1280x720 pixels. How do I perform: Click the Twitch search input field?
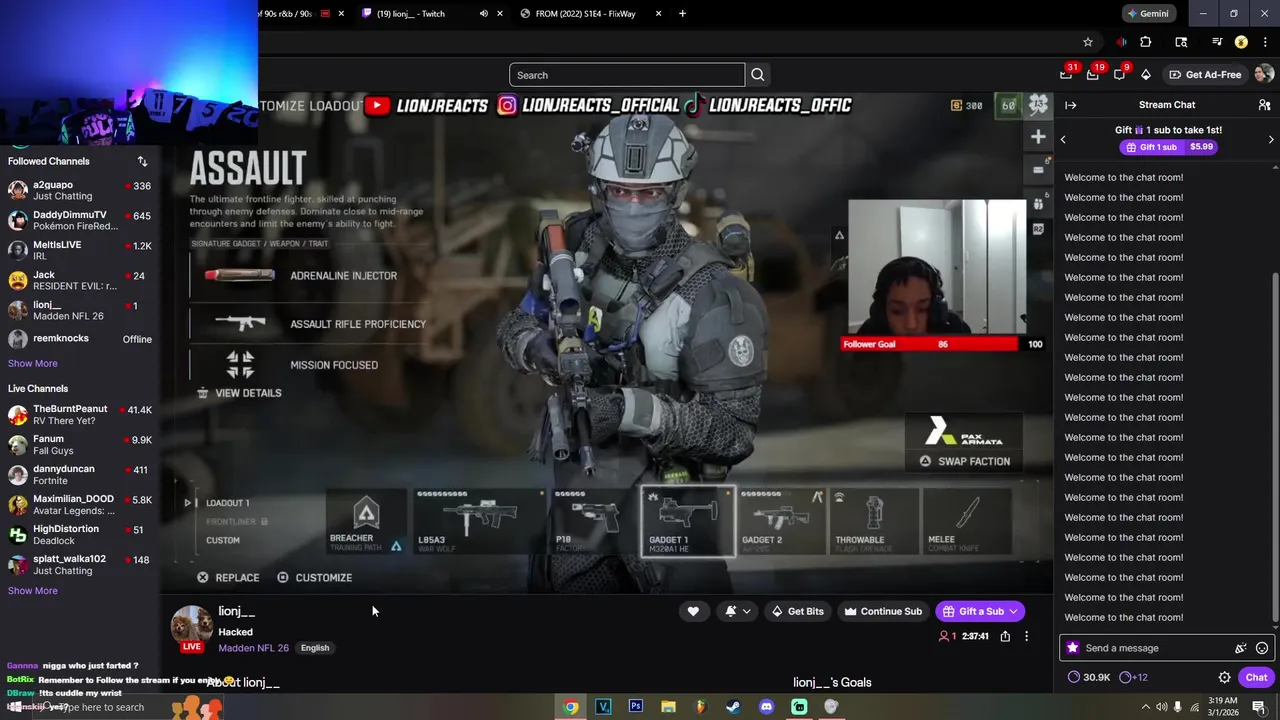(627, 75)
